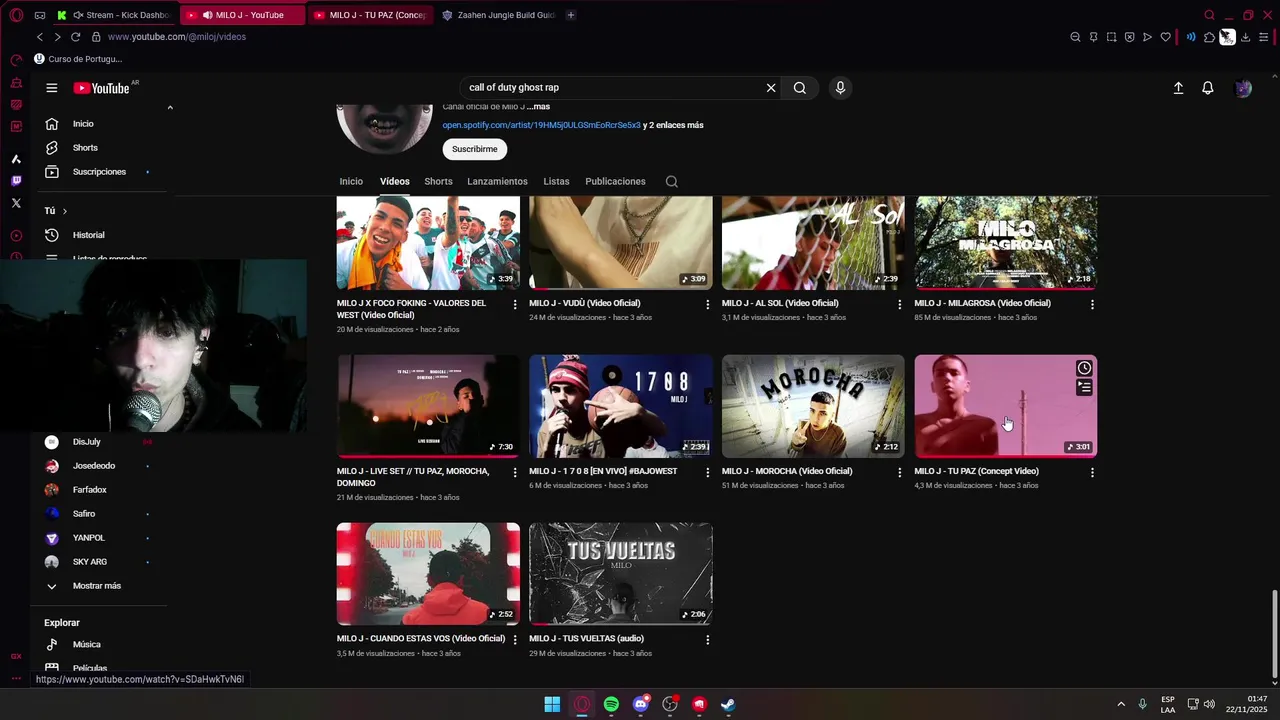Image resolution: width=1280 pixels, height=720 pixels.
Task: Open the 'y 2 enlaces más' link
Action: pos(673,125)
